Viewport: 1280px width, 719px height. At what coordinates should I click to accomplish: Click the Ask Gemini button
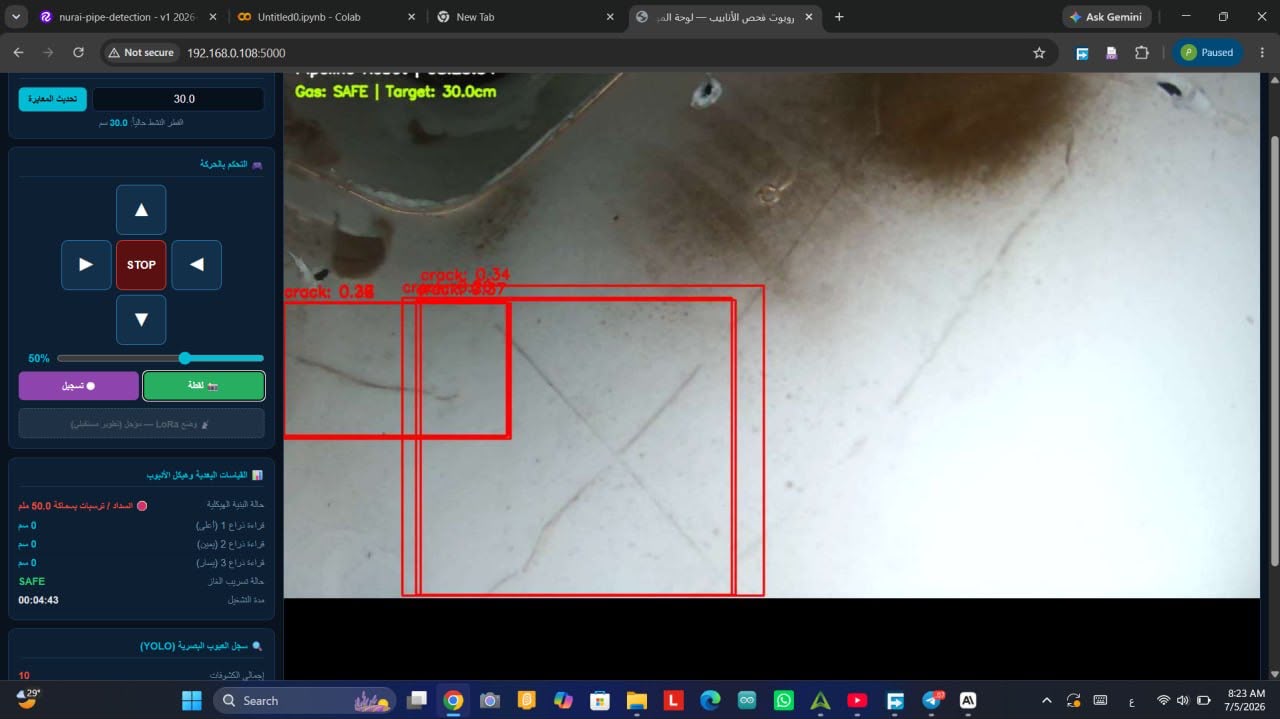coord(1107,17)
